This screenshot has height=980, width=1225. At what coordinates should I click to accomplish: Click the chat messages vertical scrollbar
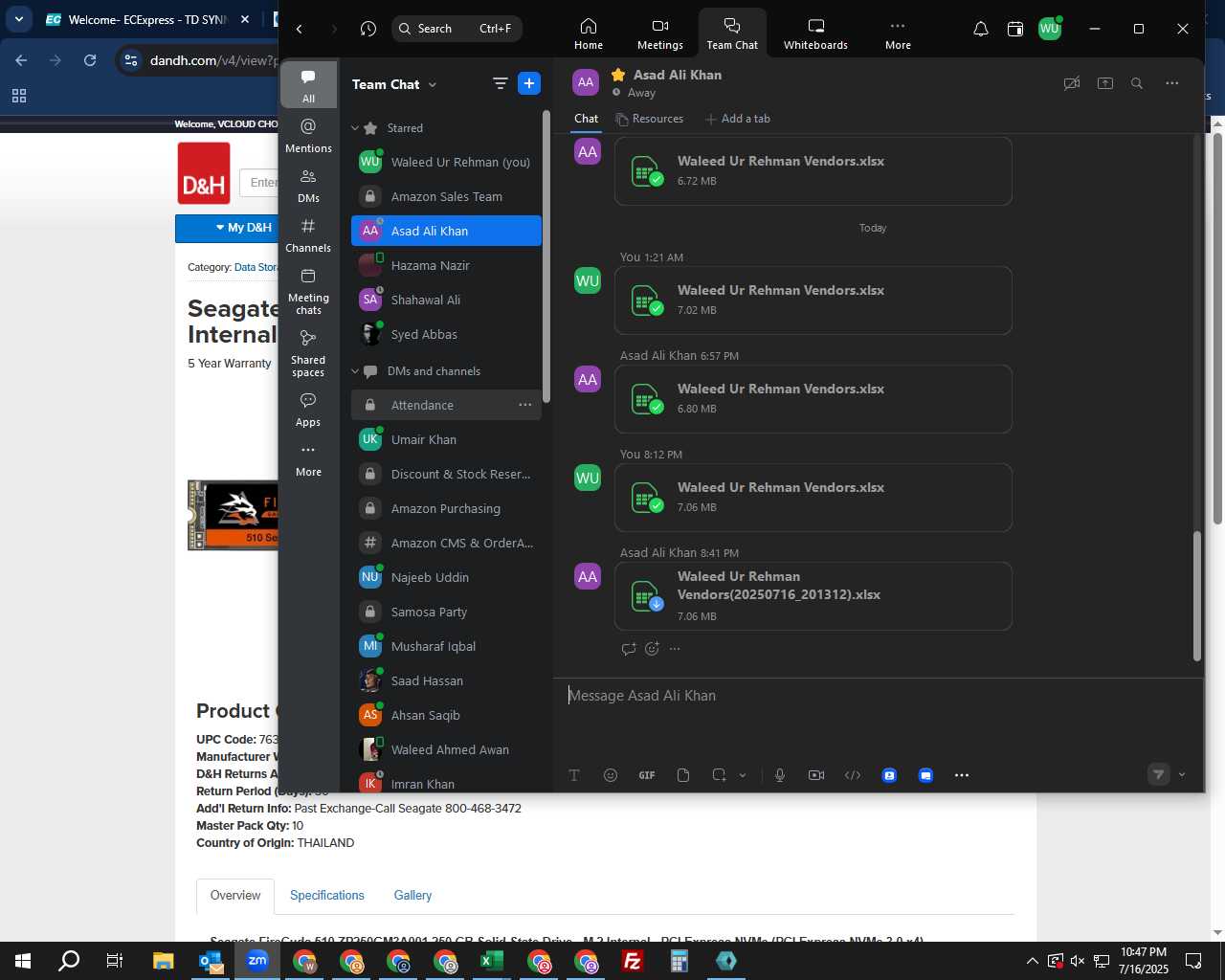coord(1196,595)
